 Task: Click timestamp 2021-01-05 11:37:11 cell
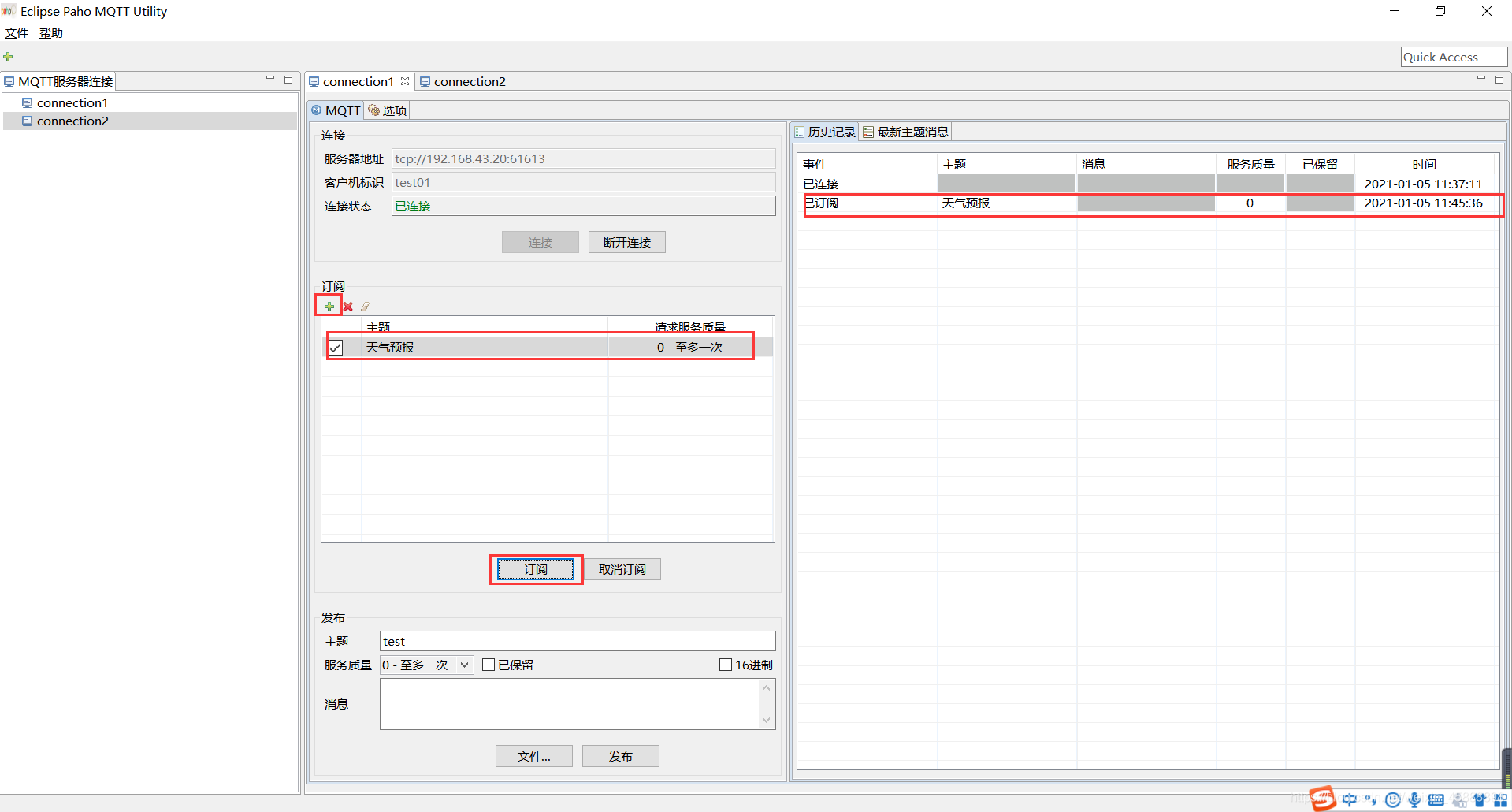(1424, 184)
